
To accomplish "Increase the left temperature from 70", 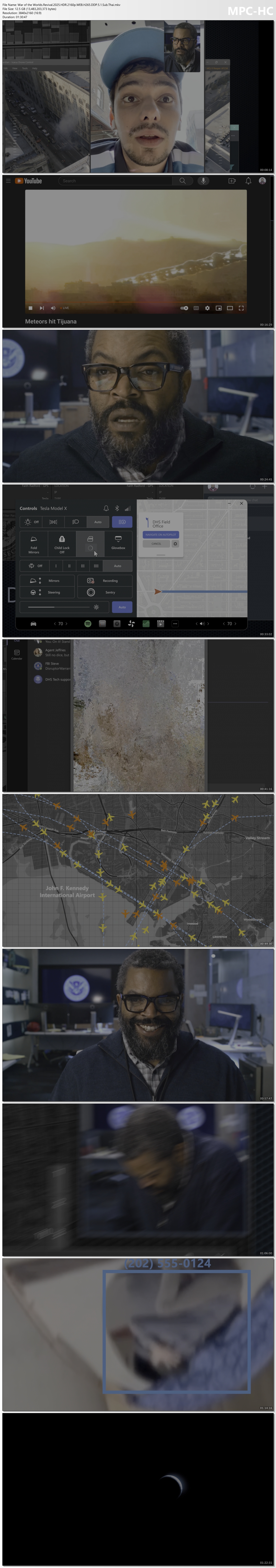I will pyautogui.click(x=67, y=623).
